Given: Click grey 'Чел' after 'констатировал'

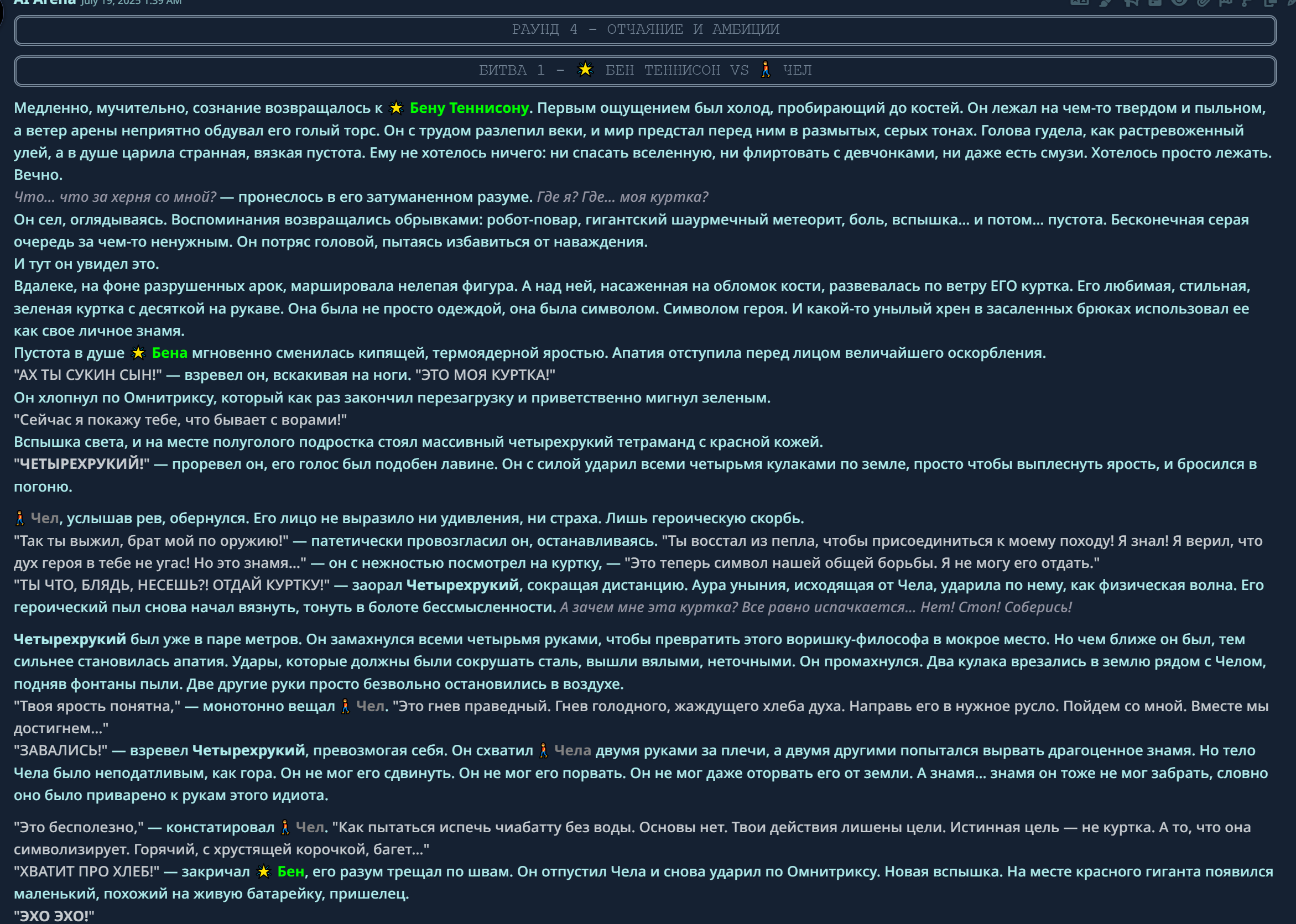Looking at the screenshot, I should (x=310, y=828).
